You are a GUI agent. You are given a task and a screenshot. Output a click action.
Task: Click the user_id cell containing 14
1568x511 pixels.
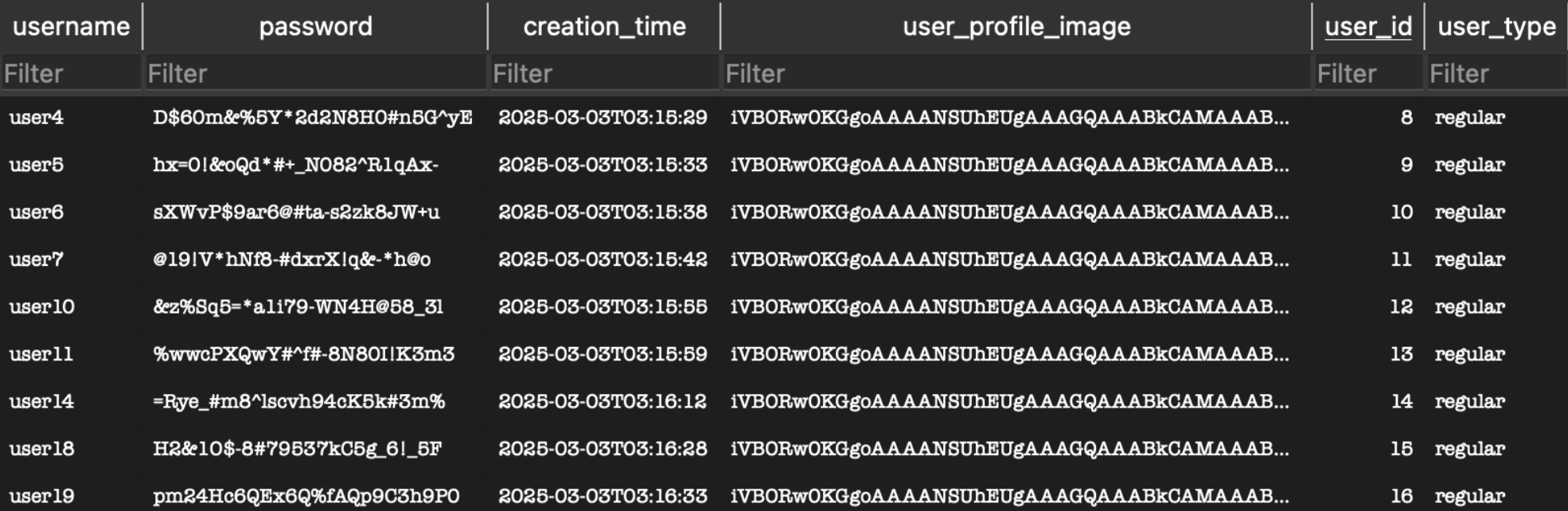pos(1401,401)
